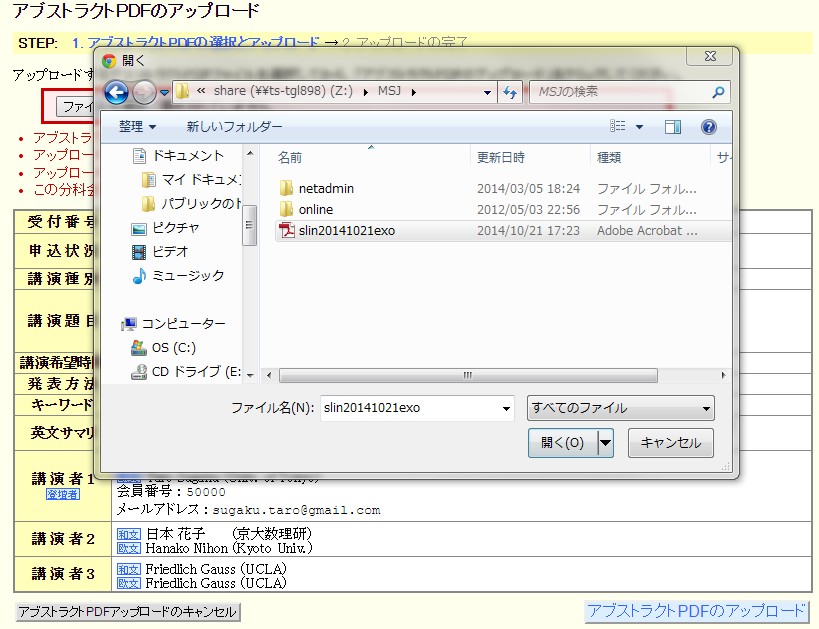Viewport: 819px width, 629px height.
Task: Click 新しいフォルダー to create a folder
Action: 234,127
